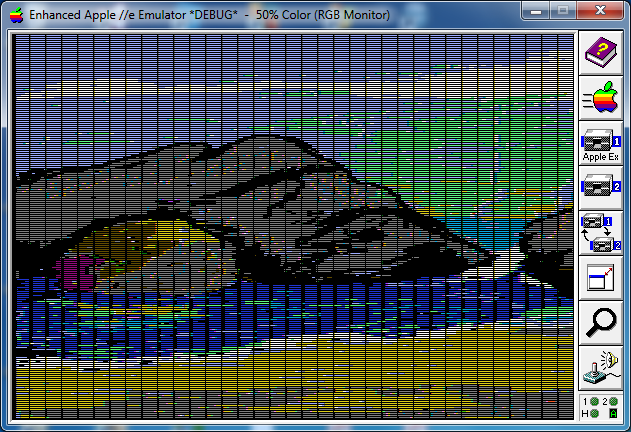Image resolution: width=631 pixels, height=432 pixels.
Task: Close the Apple //e Emulator window
Action: click(600, 10)
